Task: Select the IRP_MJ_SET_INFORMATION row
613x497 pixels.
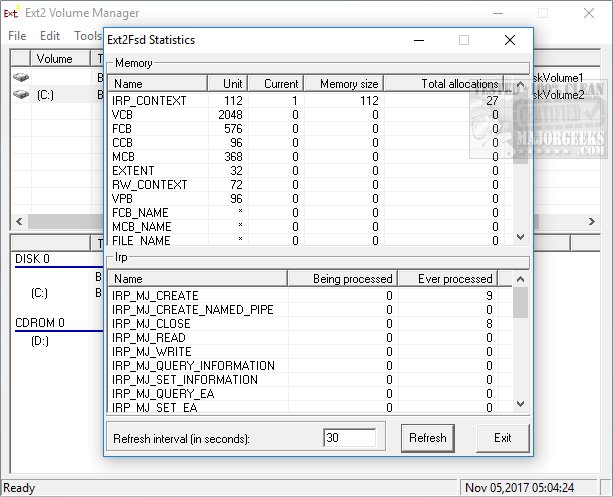Action: pyautogui.click(x=310, y=380)
